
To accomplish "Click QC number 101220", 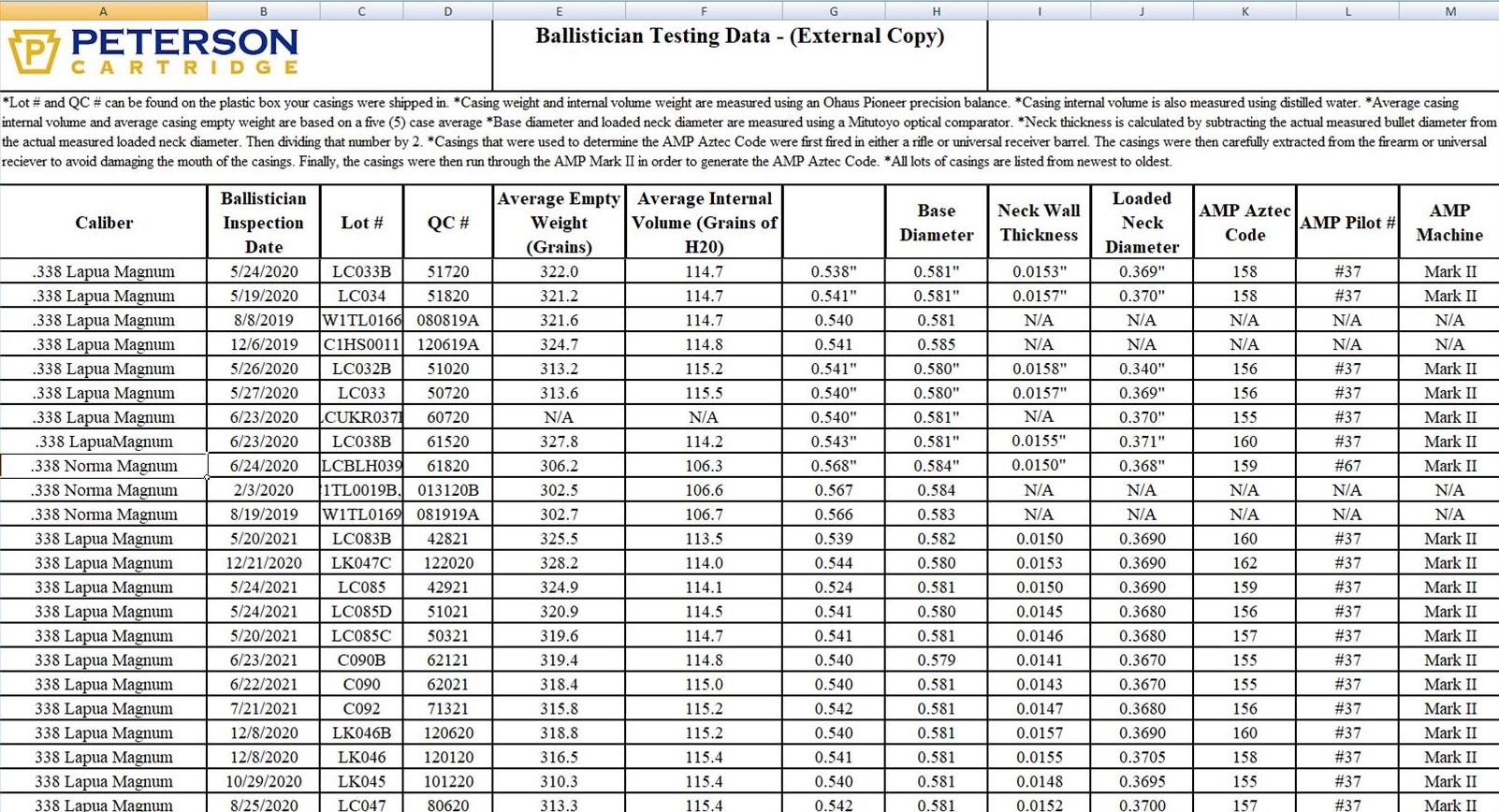I will click(447, 782).
